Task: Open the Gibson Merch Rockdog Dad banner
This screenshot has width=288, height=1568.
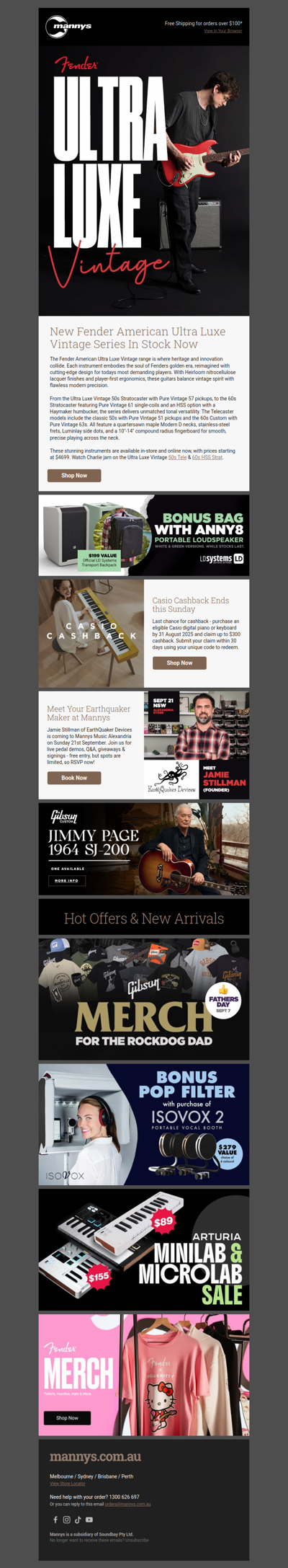Action: point(144,998)
